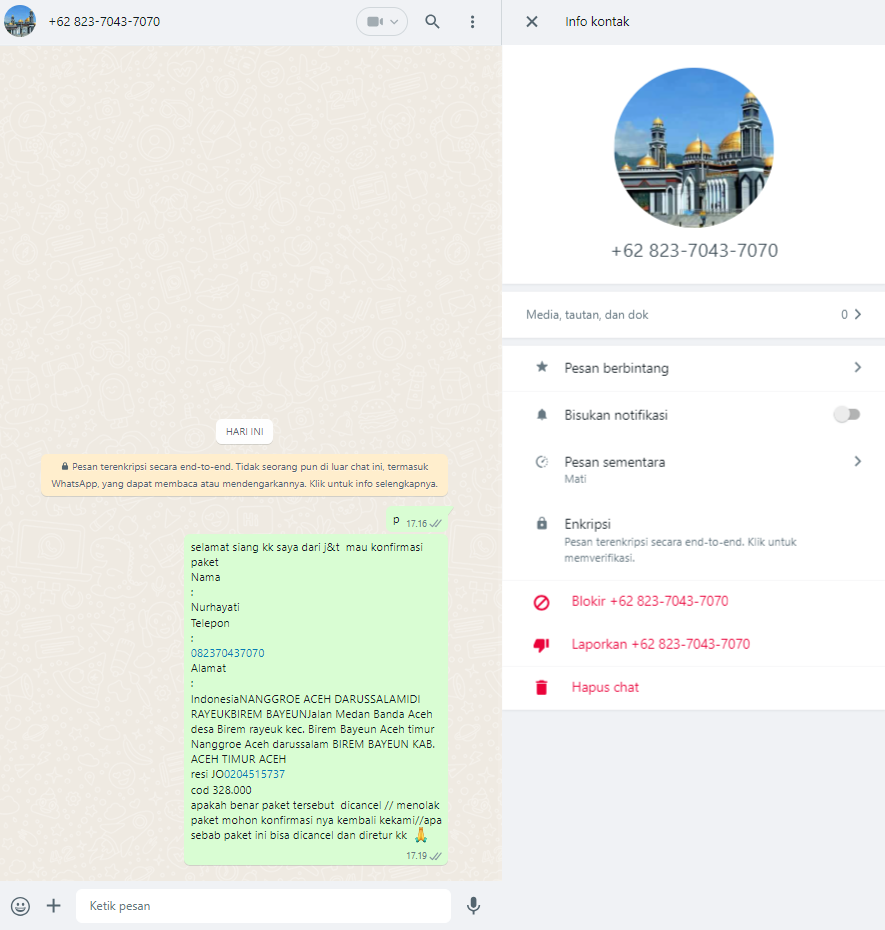
Task: Click the 17.16 message timestamp
Action: [416, 524]
